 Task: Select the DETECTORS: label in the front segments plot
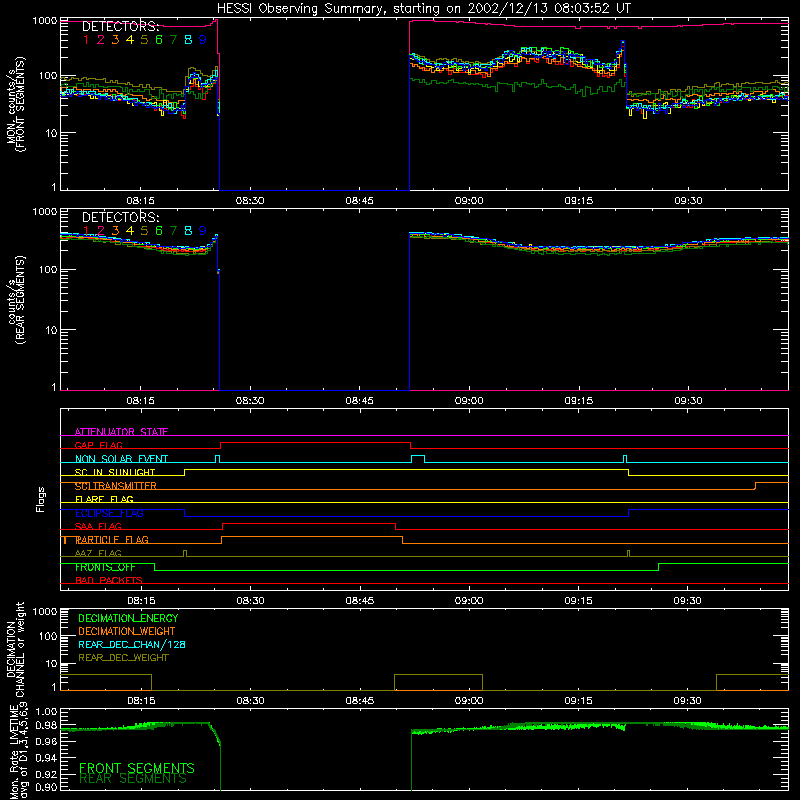pos(120,27)
